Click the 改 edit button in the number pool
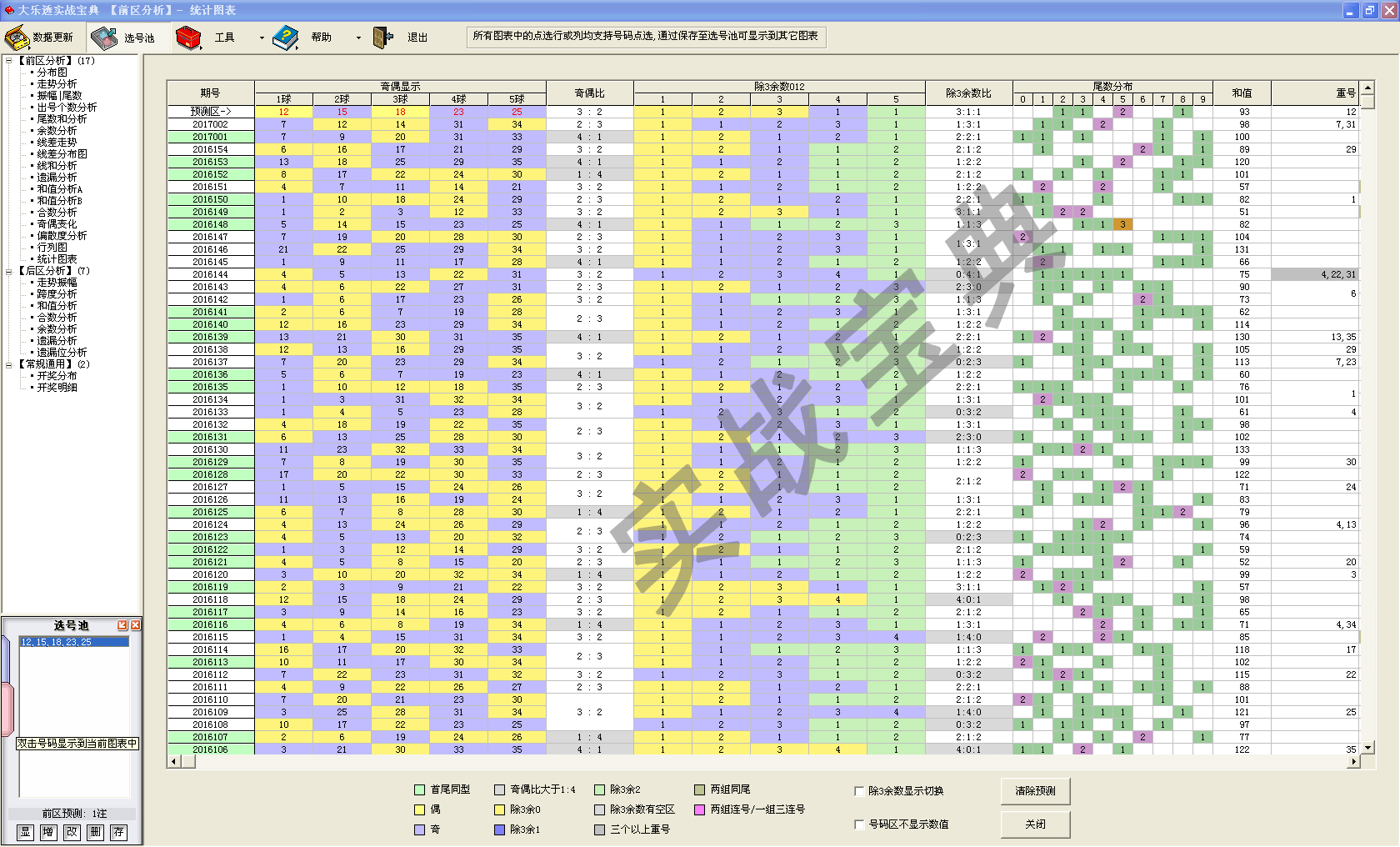 coord(72,832)
